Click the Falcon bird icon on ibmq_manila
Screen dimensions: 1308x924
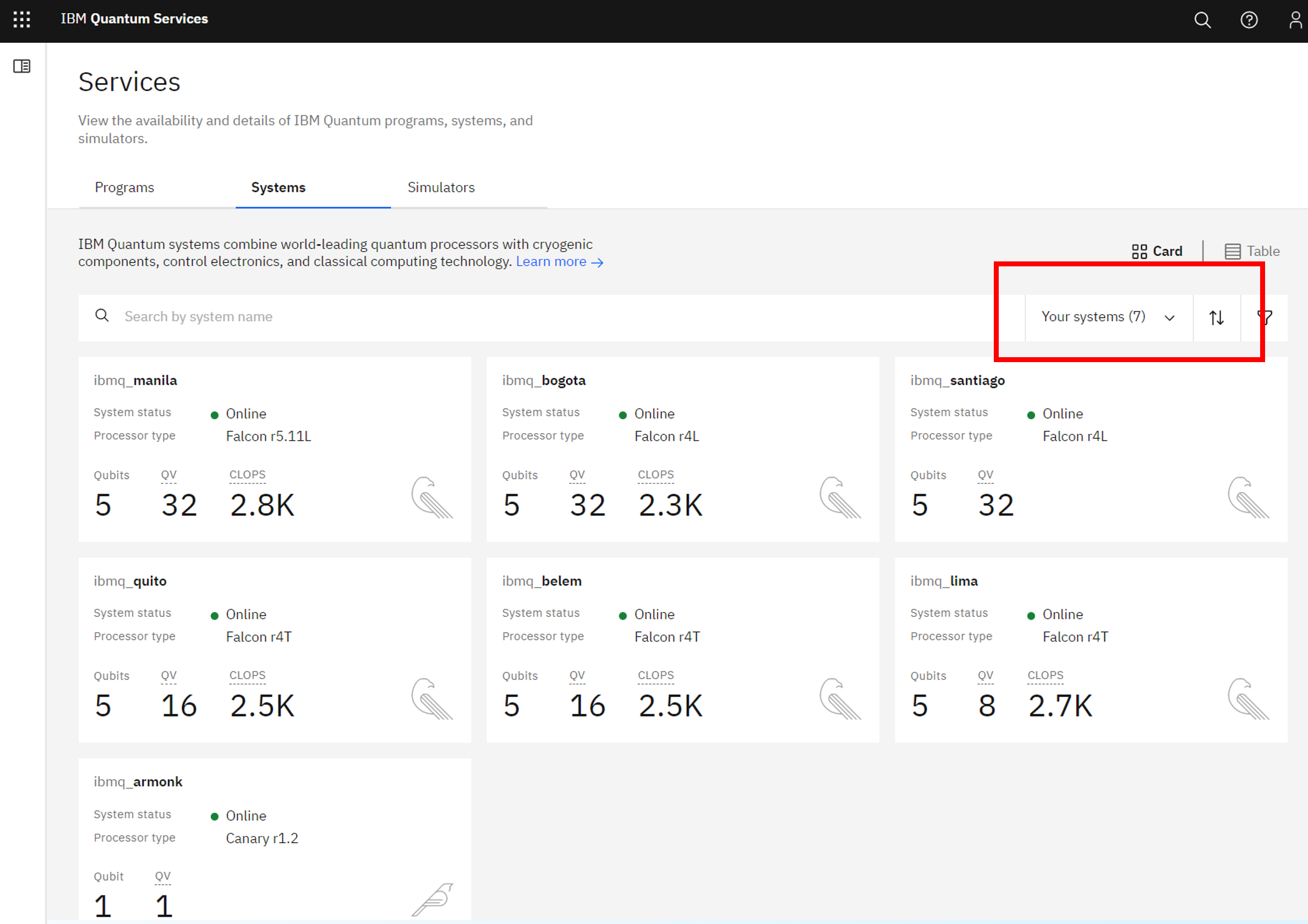tap(432, 497)
